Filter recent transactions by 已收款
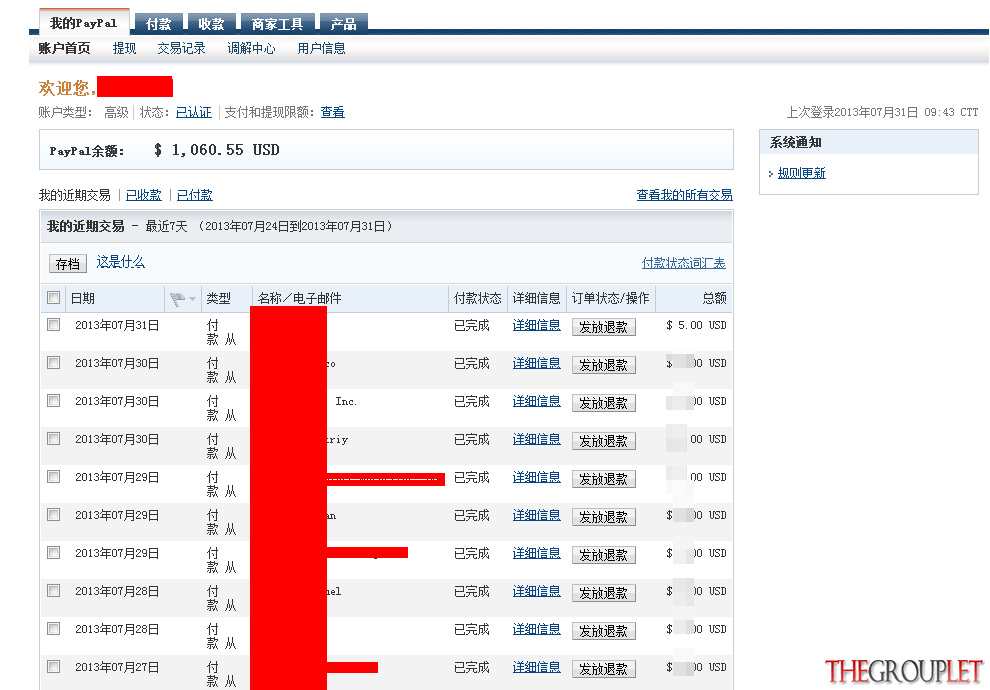Viewport: 990px width, 690px height. click(x=144, y=195)
